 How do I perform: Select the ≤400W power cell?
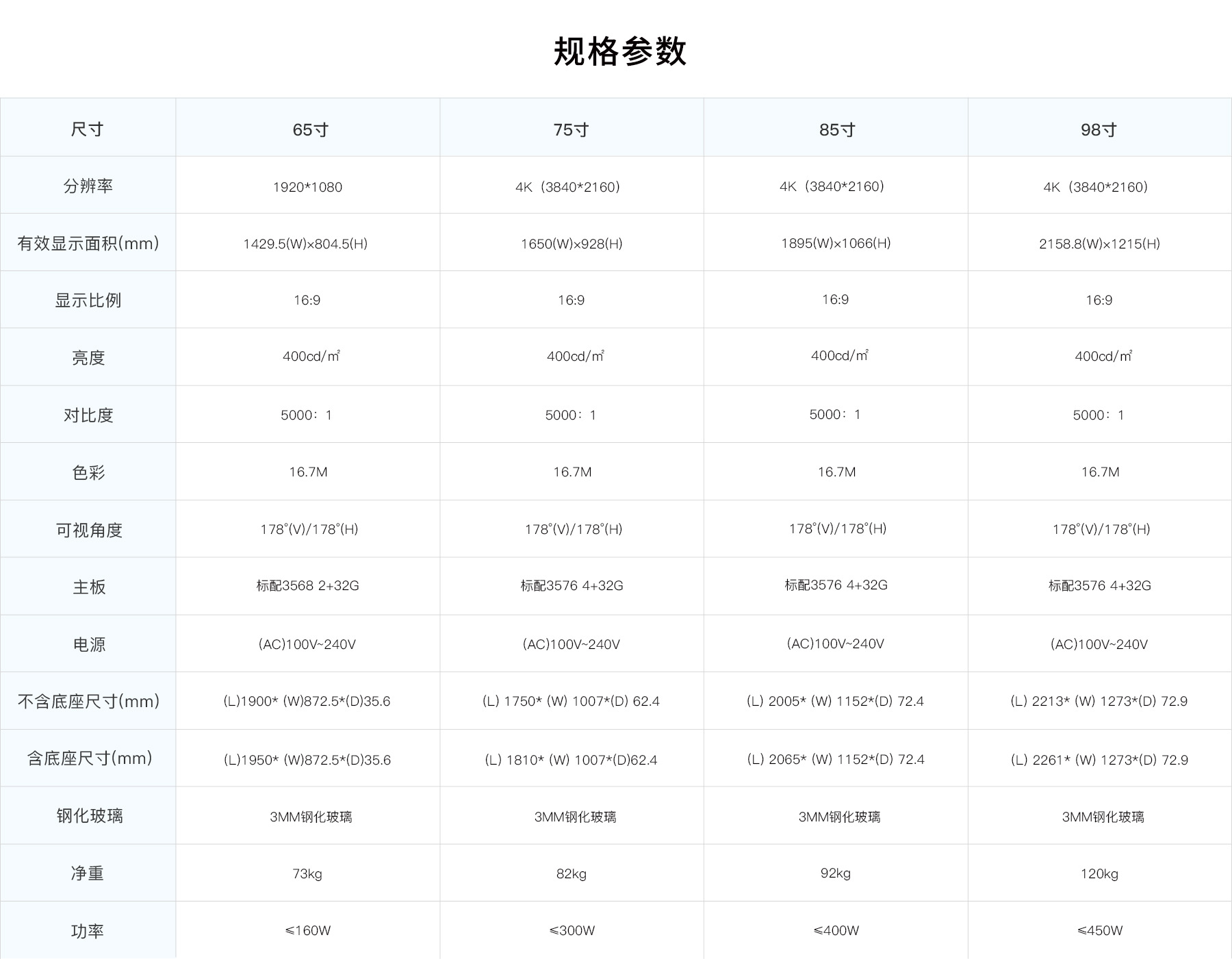tap(836, 931)
